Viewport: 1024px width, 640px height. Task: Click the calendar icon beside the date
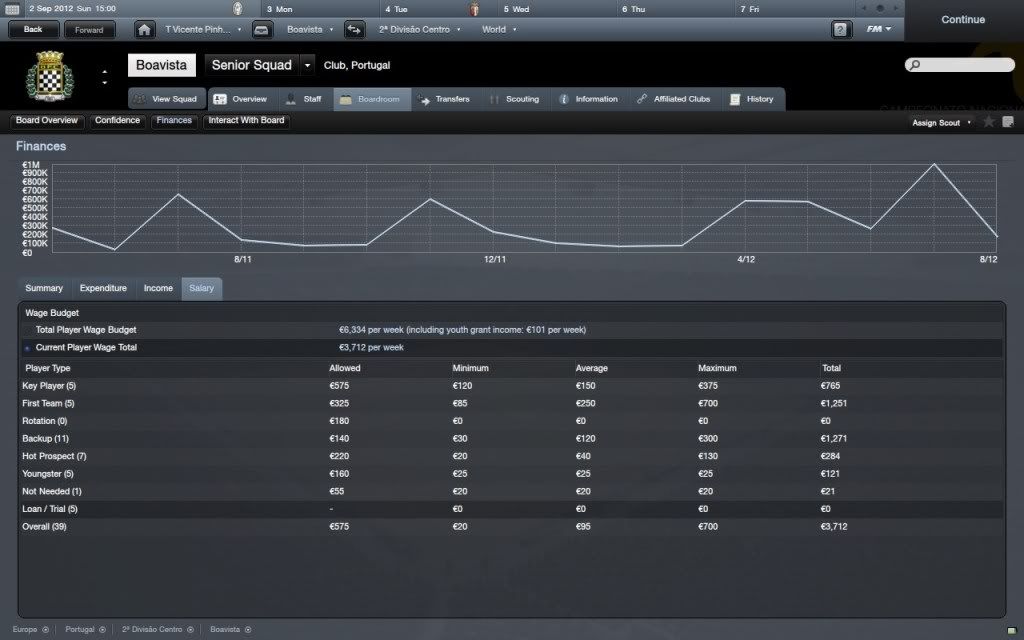[13, 9]
